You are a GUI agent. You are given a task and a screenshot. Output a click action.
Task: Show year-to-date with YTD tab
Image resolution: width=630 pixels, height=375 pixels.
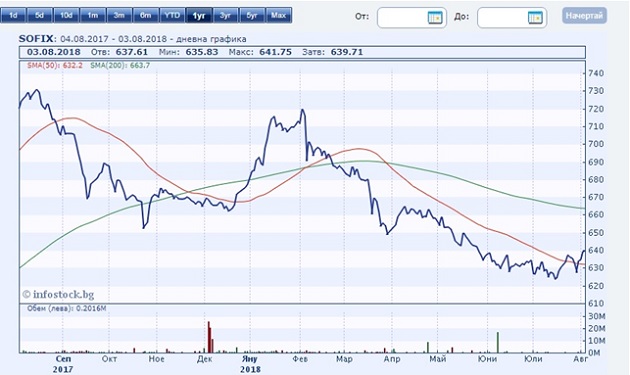click(172, 15)
